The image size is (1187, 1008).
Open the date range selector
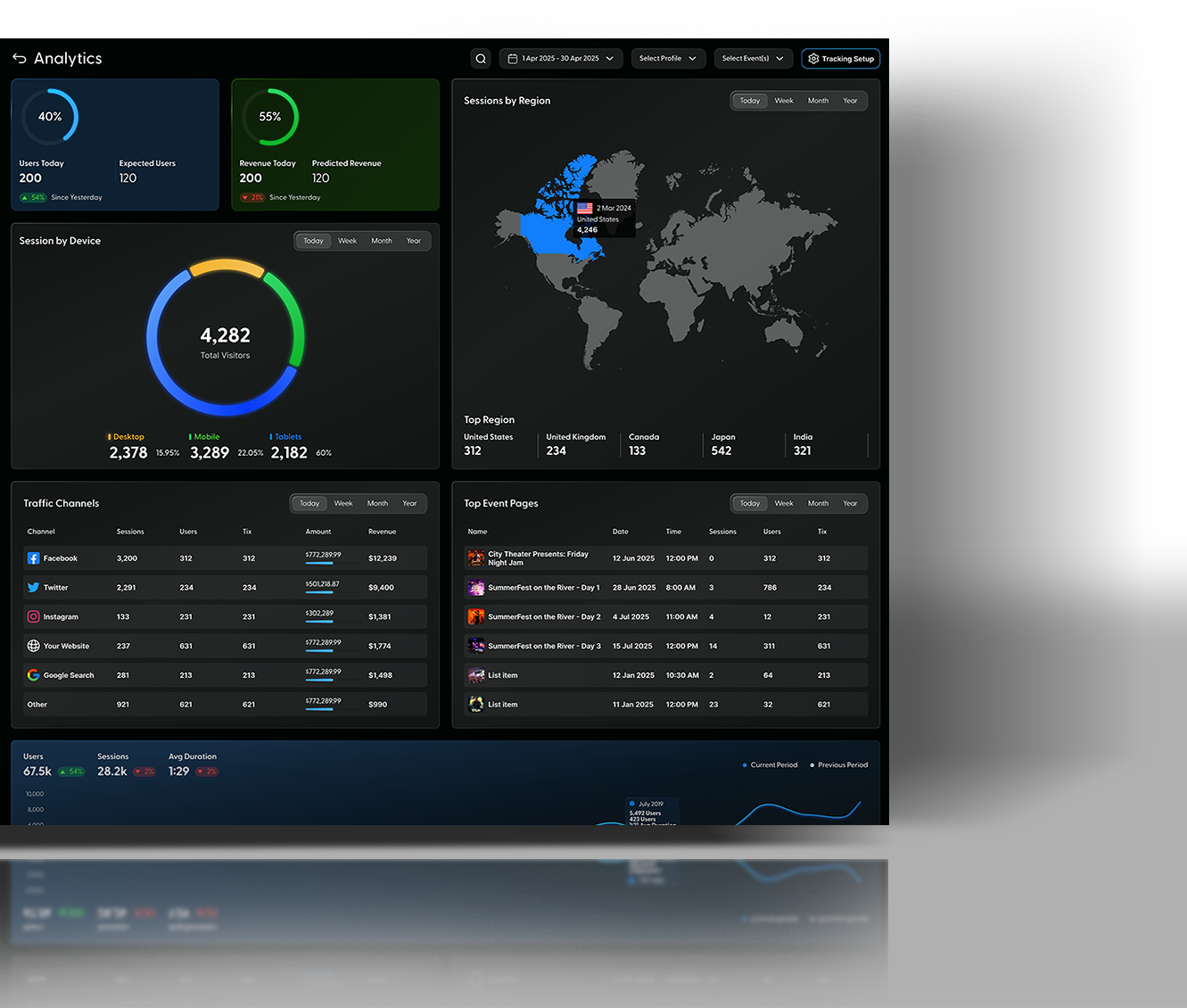point(560,58)
